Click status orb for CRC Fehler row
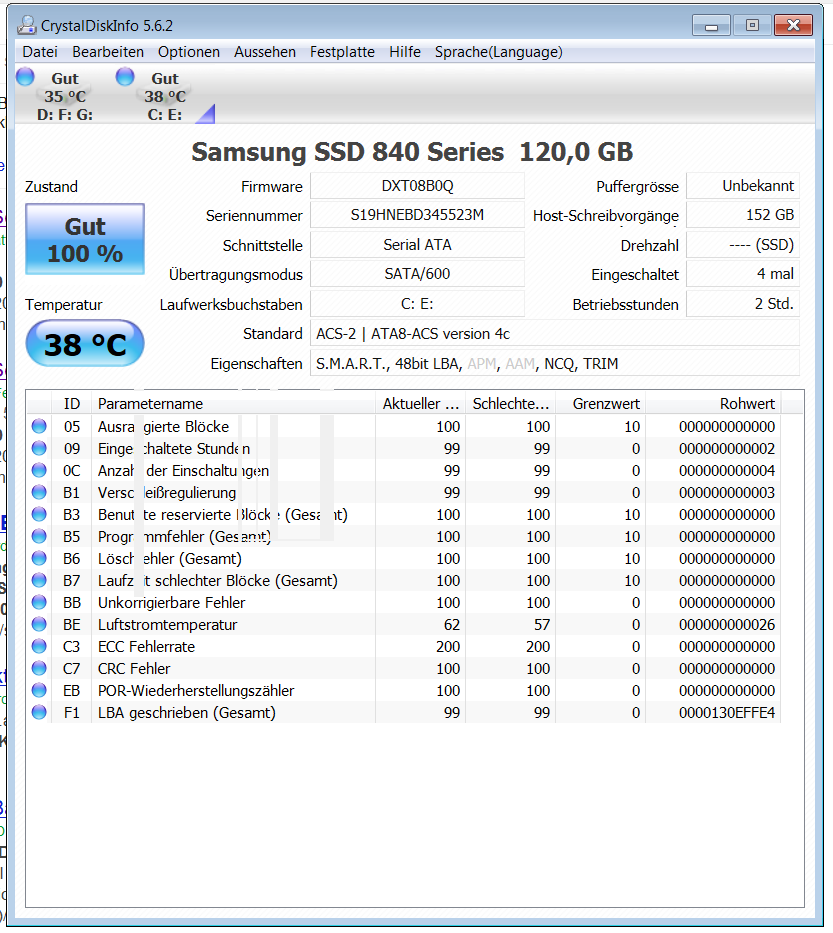 coord(39,668)
